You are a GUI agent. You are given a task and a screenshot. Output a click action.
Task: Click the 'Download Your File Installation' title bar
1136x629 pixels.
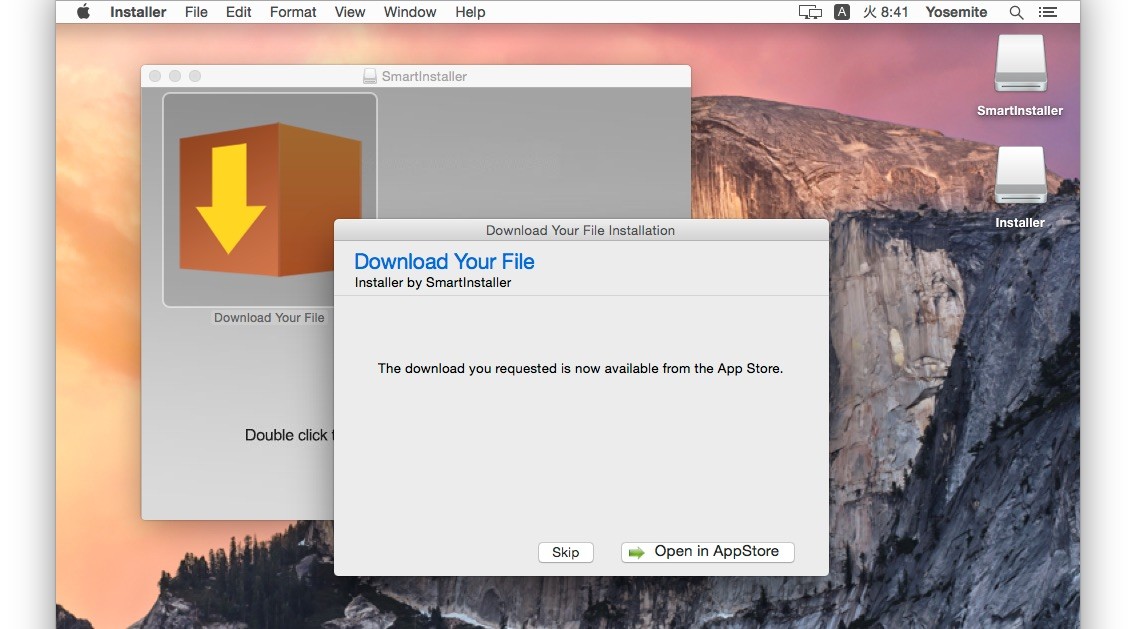[x=581, y=230]
